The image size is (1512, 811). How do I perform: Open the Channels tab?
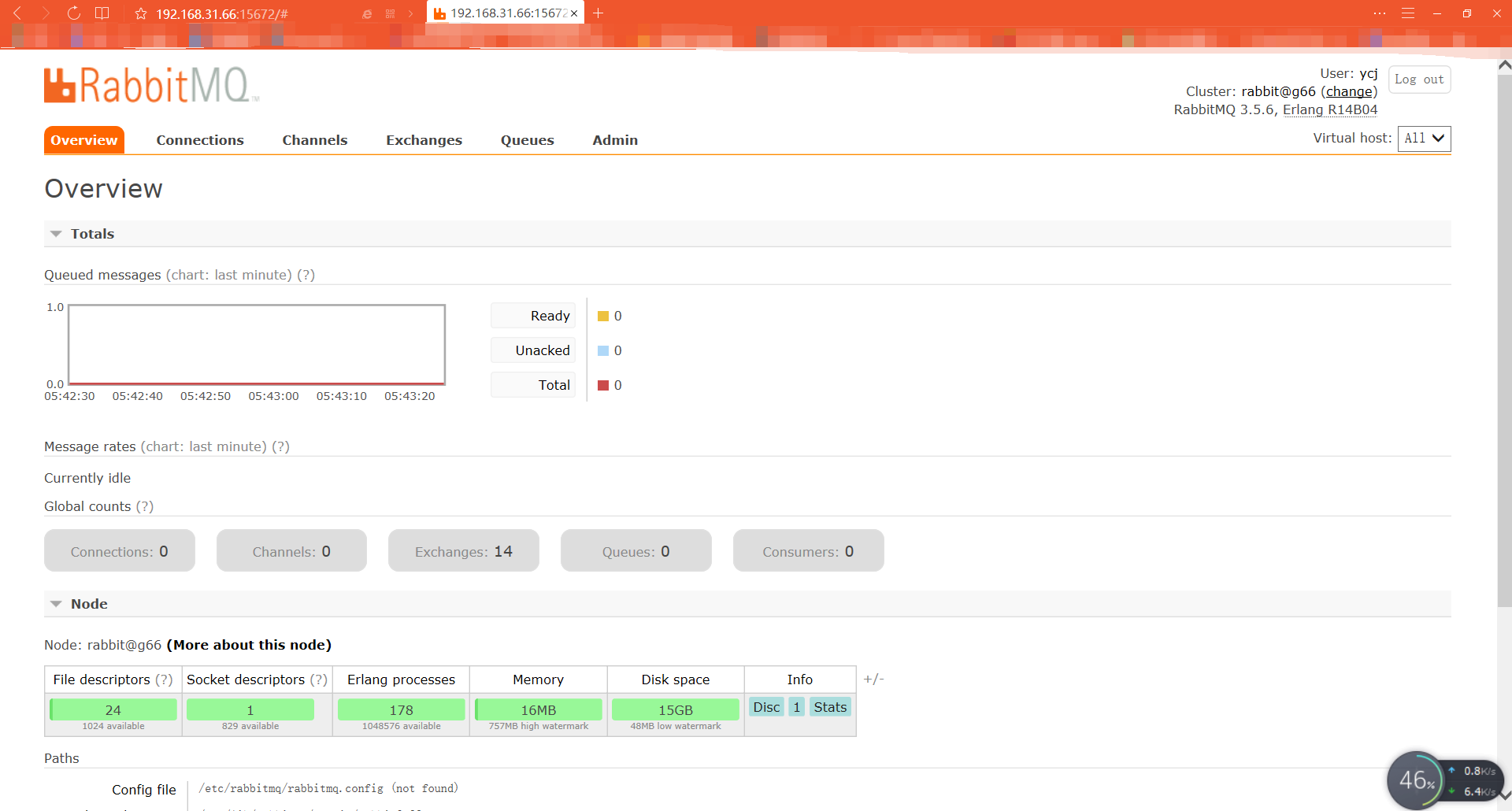pyautogui.click(x=315, y=140)
